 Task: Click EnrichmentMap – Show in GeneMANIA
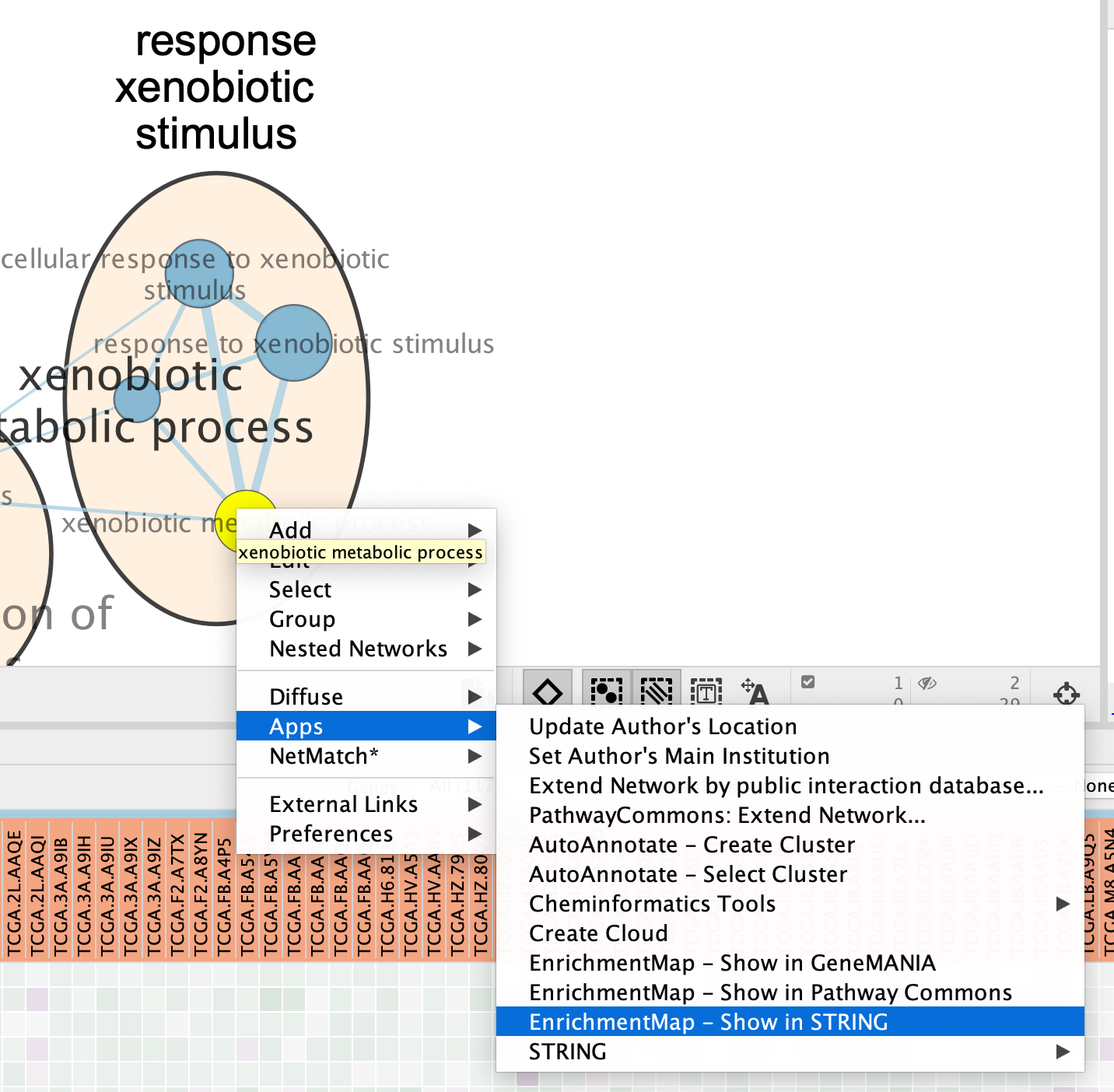click(731, 963)
